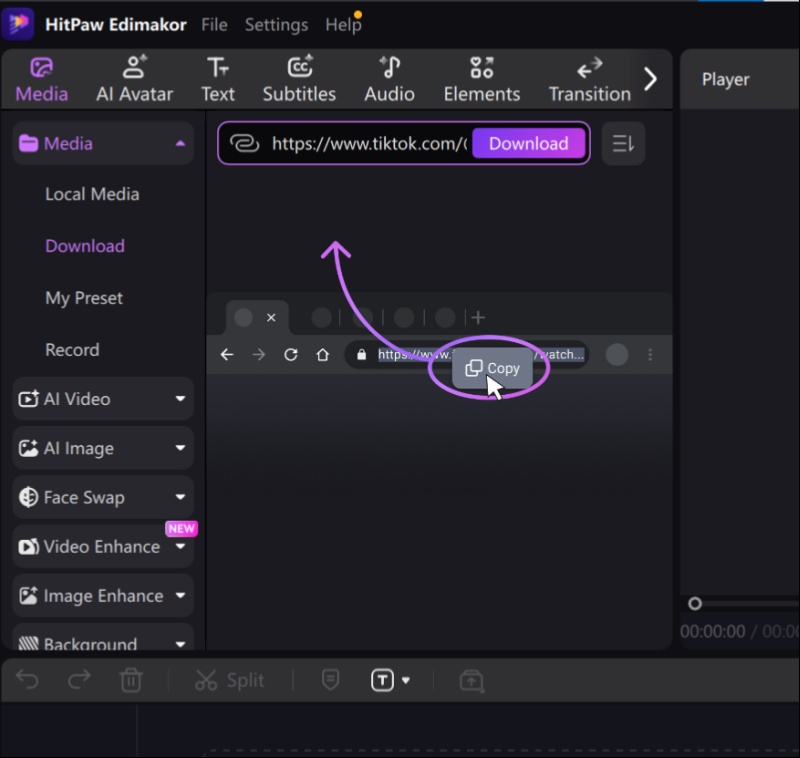The width and height of the screenshot is (800, 758).
Task: Open the Text tab
Action: [218, 80]
